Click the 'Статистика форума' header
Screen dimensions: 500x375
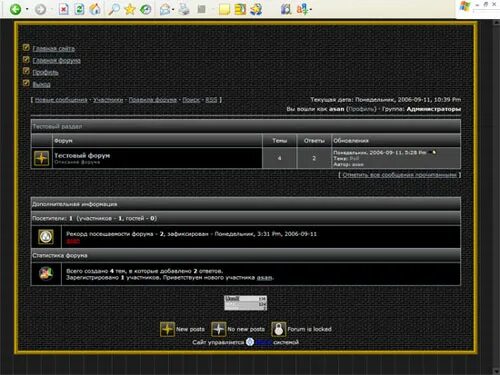tap(246, 255)
